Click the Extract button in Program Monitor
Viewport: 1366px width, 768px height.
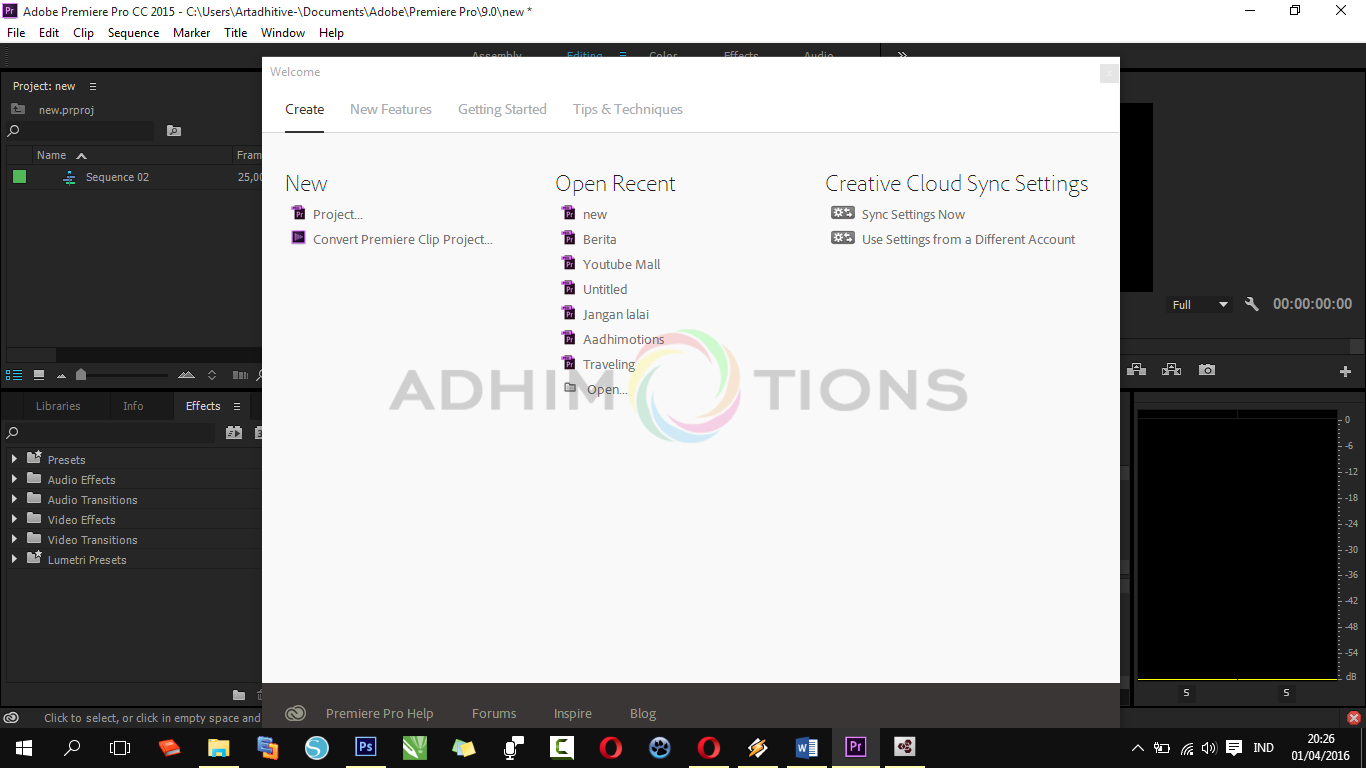(x=1171, y=370)
